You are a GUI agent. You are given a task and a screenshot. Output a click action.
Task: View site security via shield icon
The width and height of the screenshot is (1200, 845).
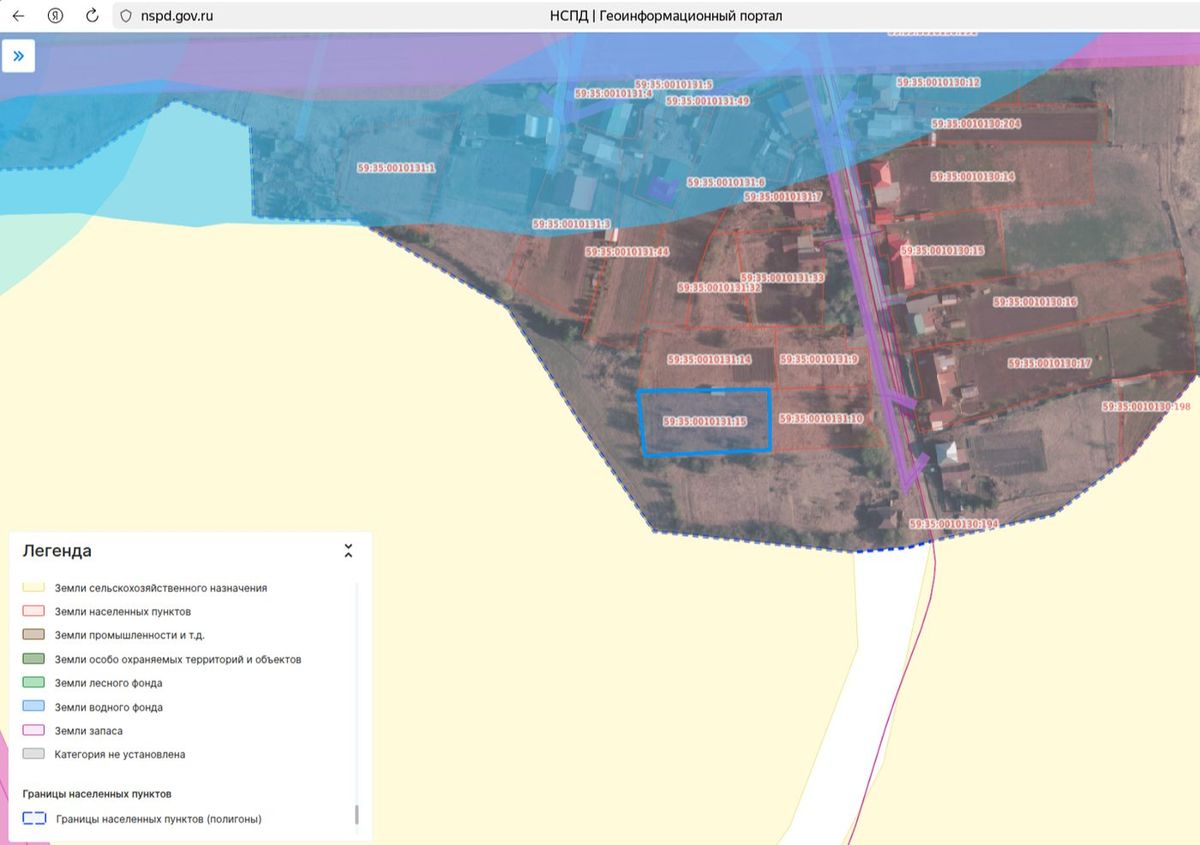pos(125,16)
